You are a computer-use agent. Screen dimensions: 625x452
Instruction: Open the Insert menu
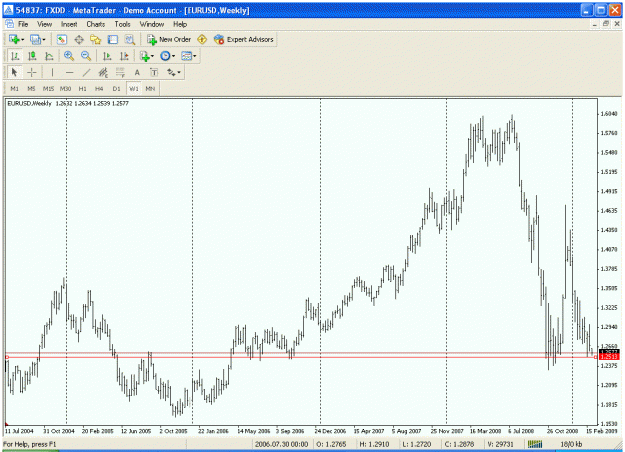(69, 24)
